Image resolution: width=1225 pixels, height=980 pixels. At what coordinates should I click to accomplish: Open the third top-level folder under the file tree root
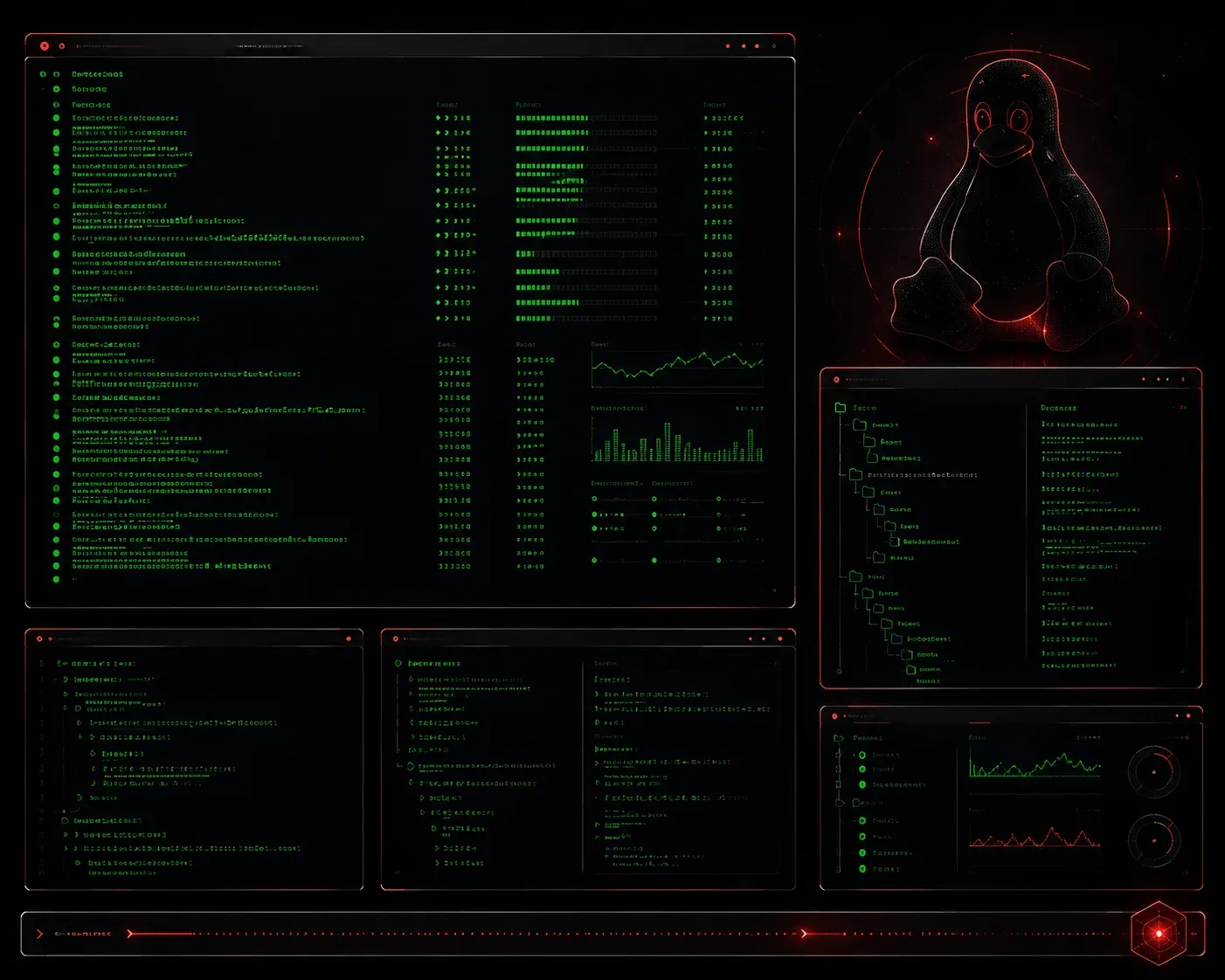(x=855, y=576)
